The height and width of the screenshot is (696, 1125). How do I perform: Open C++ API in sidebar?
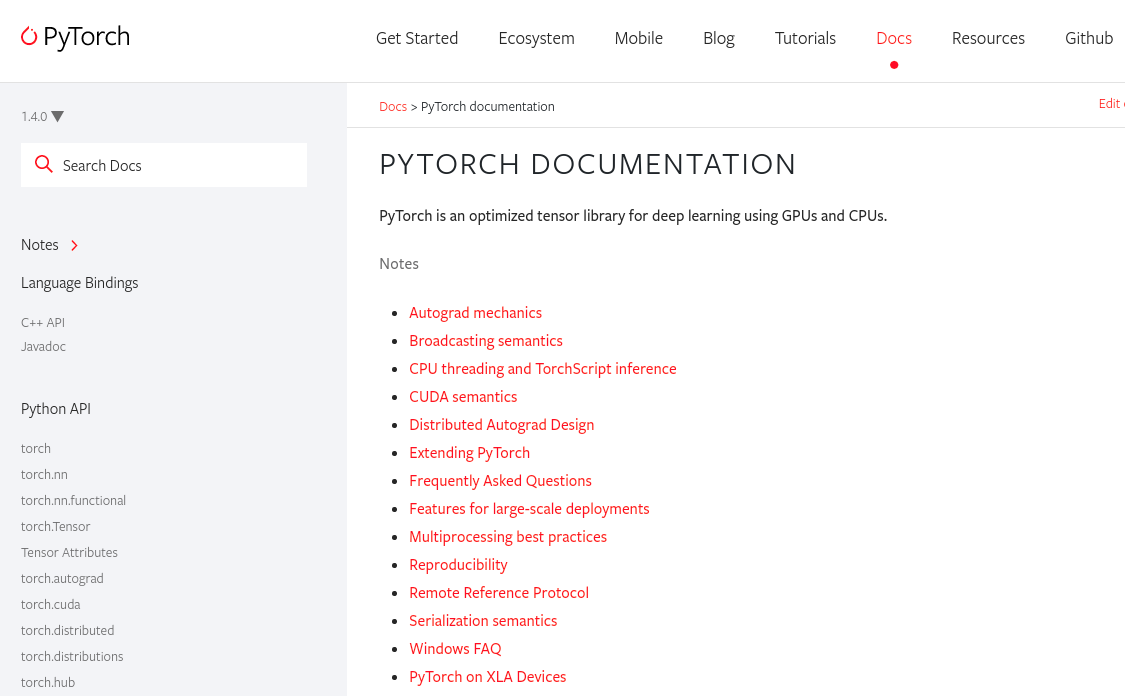coord(42,322)
